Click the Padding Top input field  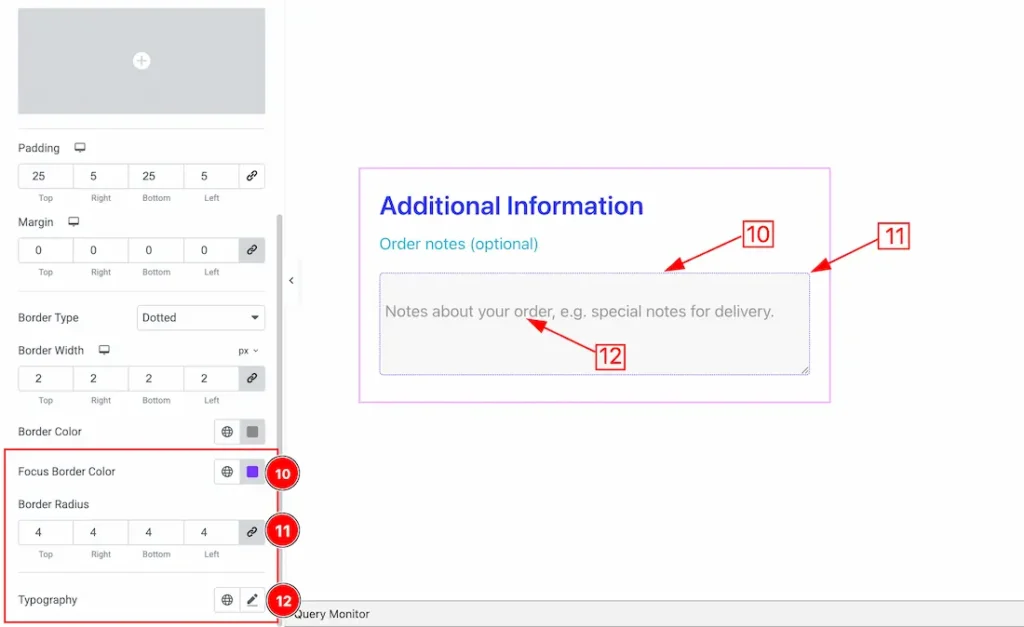click(x=45, y=176)
